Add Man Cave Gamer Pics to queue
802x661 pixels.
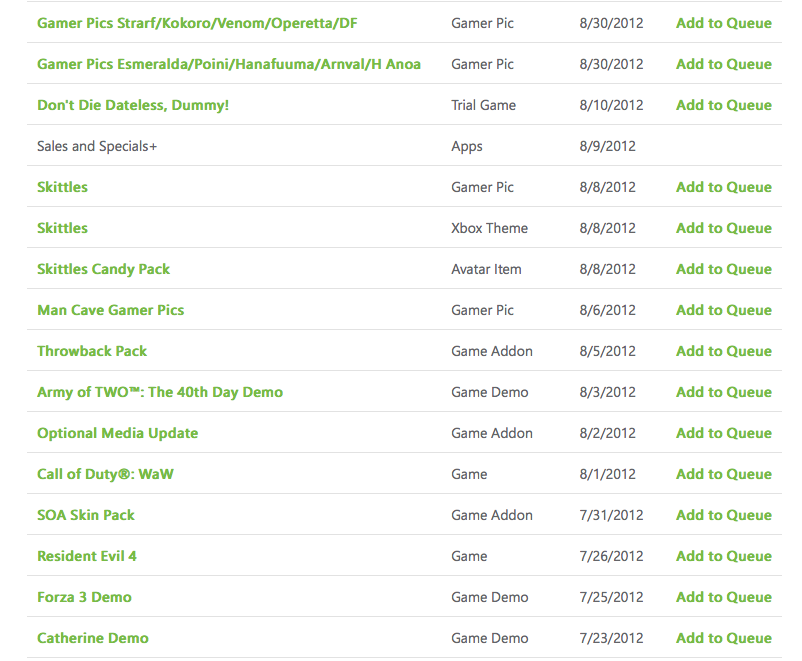click(x=724, y=310)
